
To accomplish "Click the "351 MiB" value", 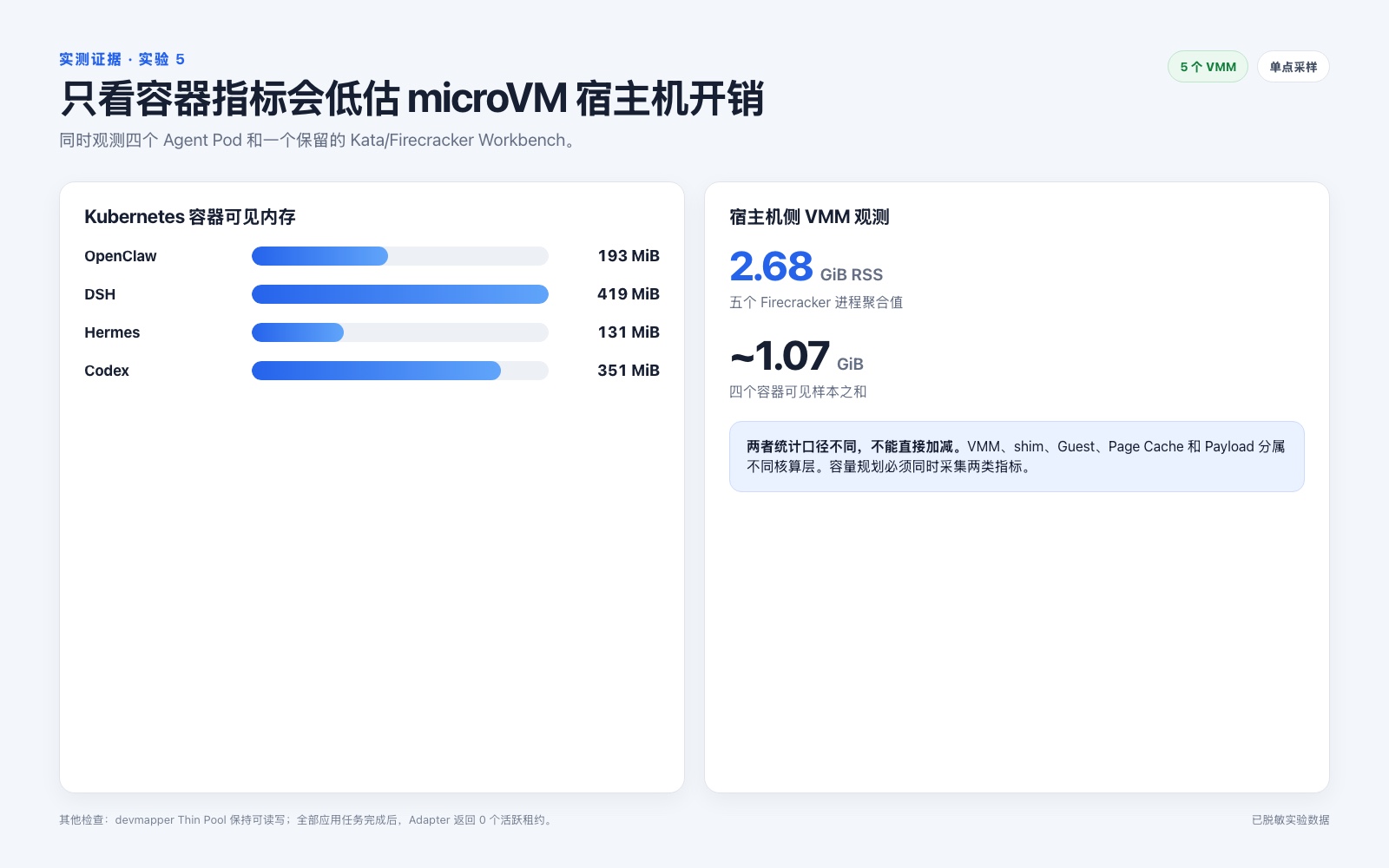I will 629,371.
